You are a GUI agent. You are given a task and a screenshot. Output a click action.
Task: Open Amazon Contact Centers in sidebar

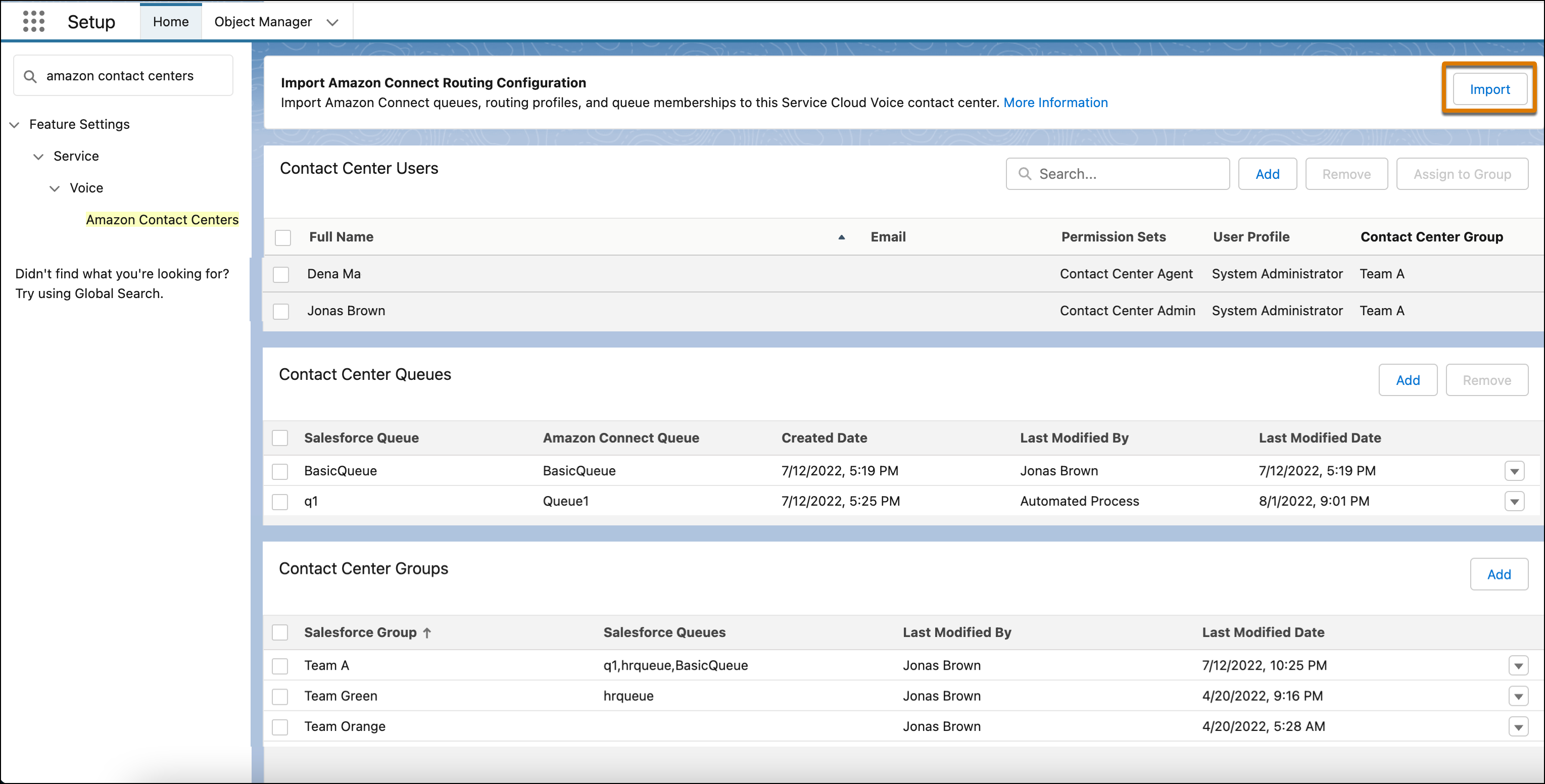tap(162, 220)
